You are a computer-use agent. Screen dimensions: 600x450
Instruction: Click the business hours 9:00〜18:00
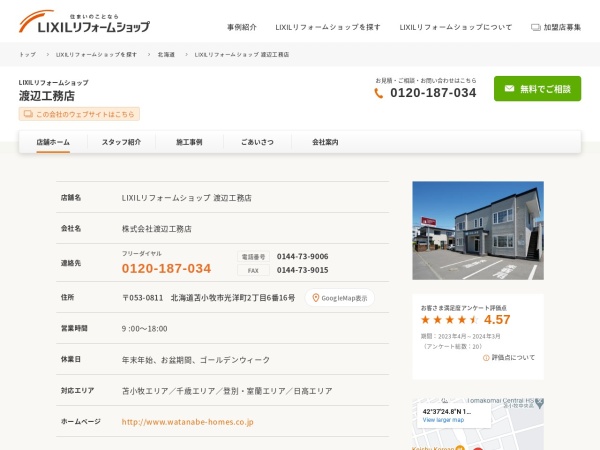pyautogui.click(x=145, y=329)
